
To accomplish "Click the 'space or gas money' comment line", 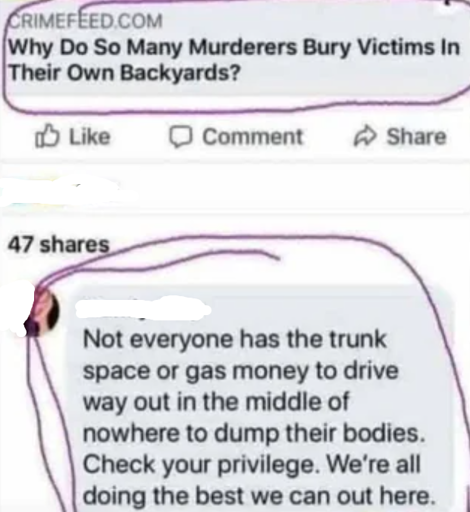I will (241, 371).
